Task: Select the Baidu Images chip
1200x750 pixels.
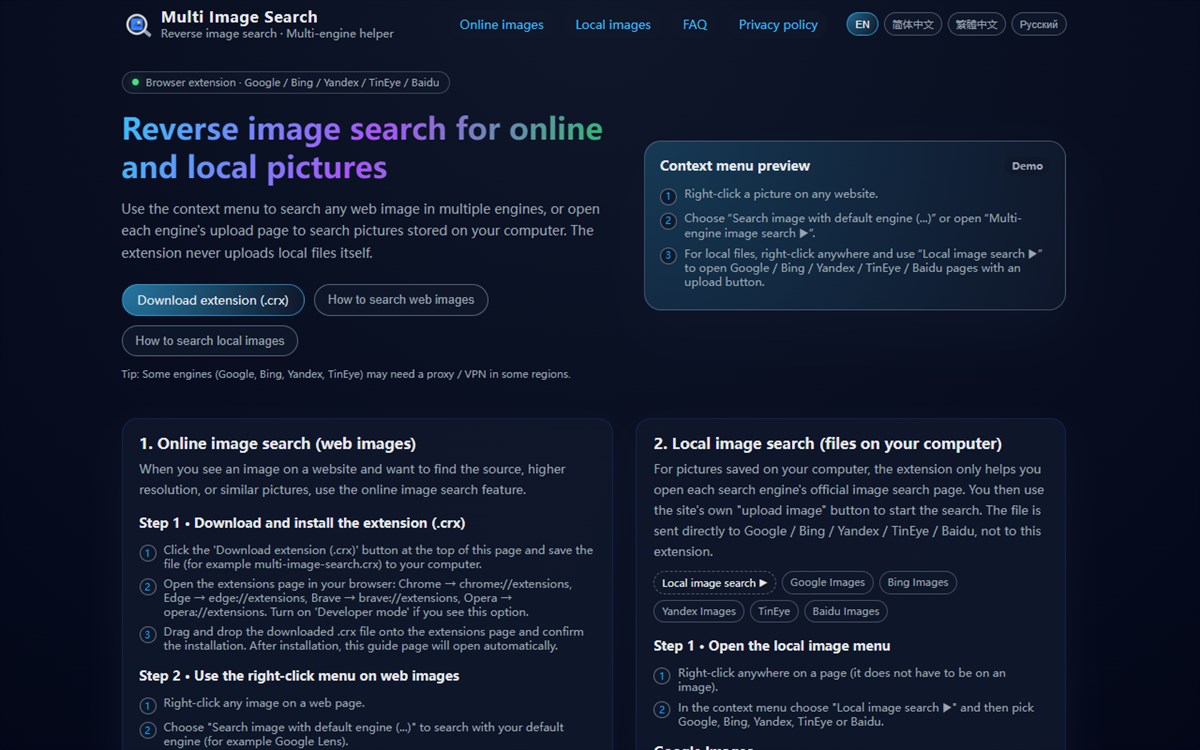Action: pyautogui.click(x=846, y=612)
